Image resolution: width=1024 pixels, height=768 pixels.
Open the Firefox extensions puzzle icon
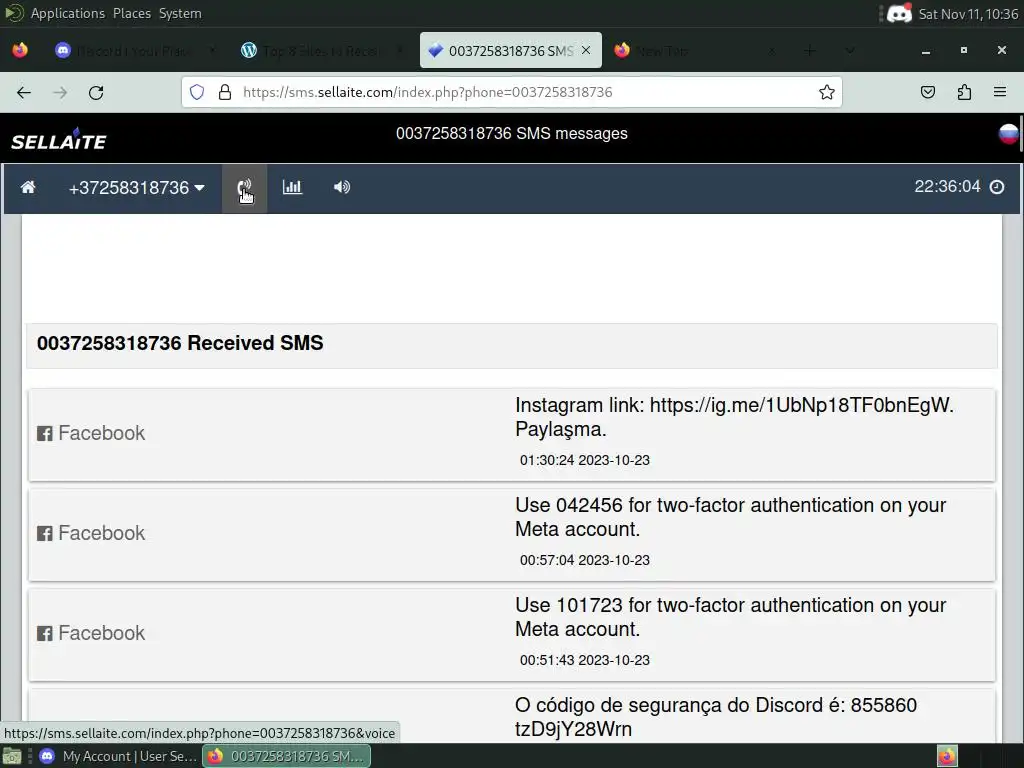964,92
